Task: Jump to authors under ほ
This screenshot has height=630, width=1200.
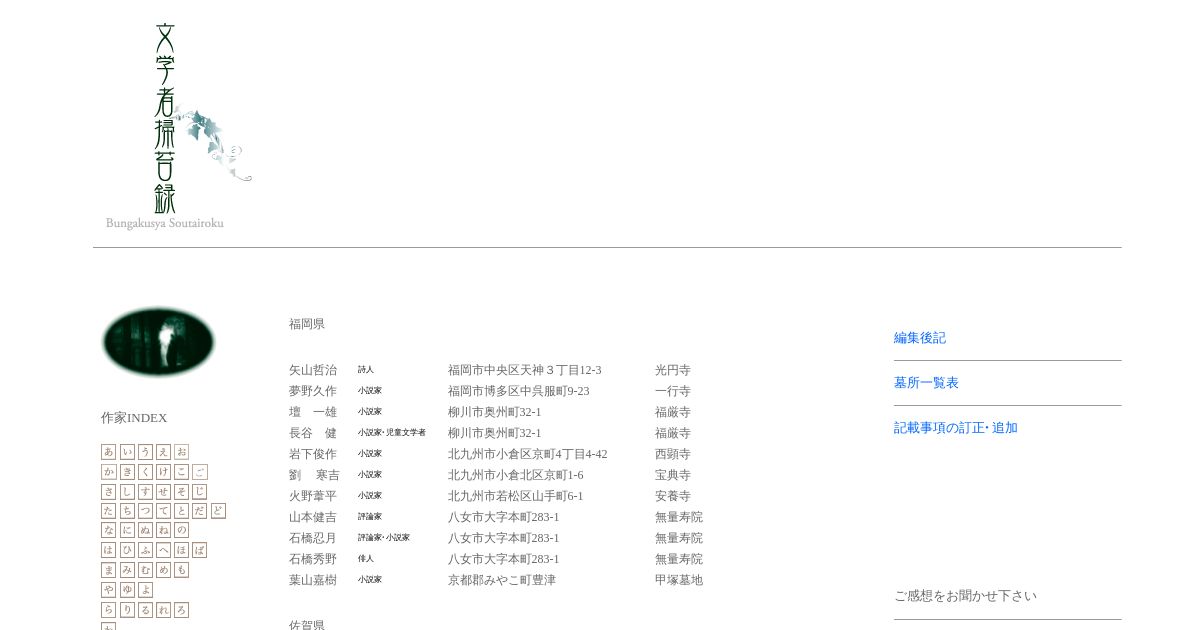Action: click(x=181, y=550)
